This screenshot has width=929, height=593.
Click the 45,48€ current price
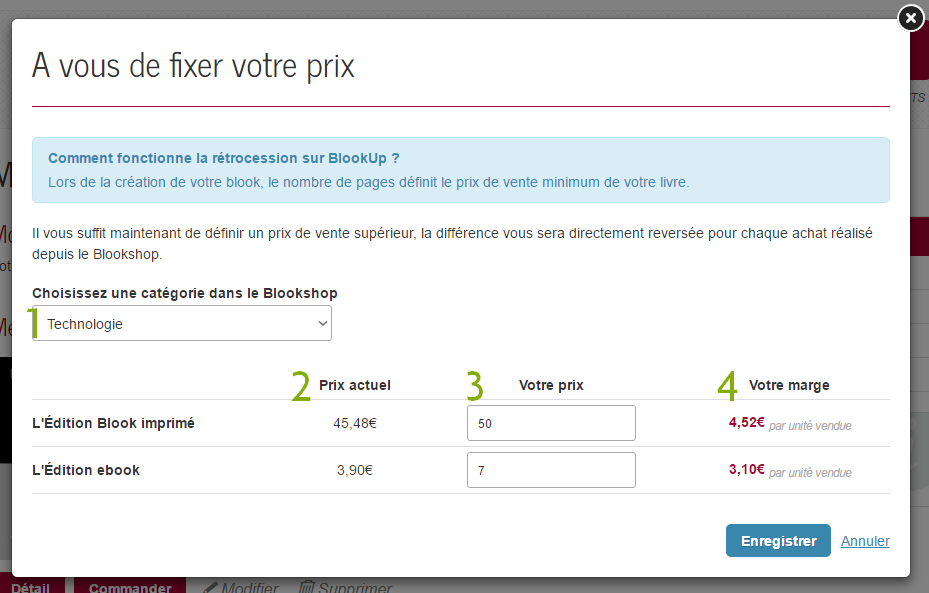tap(355, 423)
